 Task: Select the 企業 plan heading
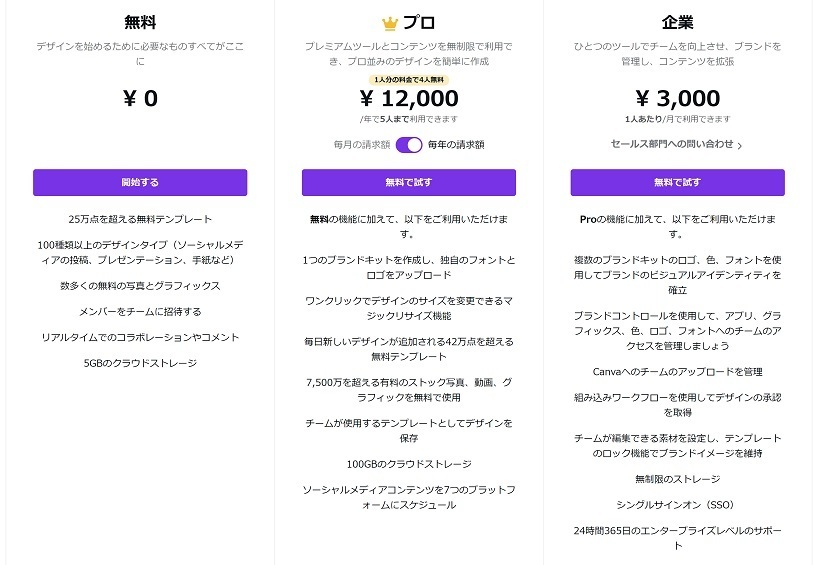(678, 22)
